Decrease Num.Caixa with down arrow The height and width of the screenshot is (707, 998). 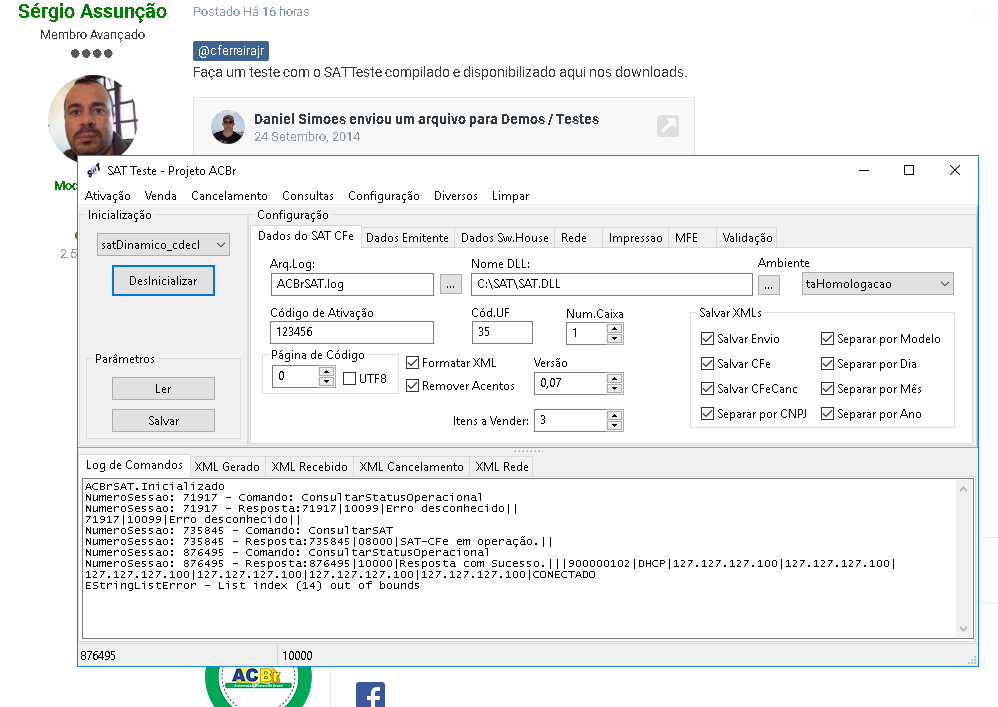pyautogui.click(x=614, y=338)
